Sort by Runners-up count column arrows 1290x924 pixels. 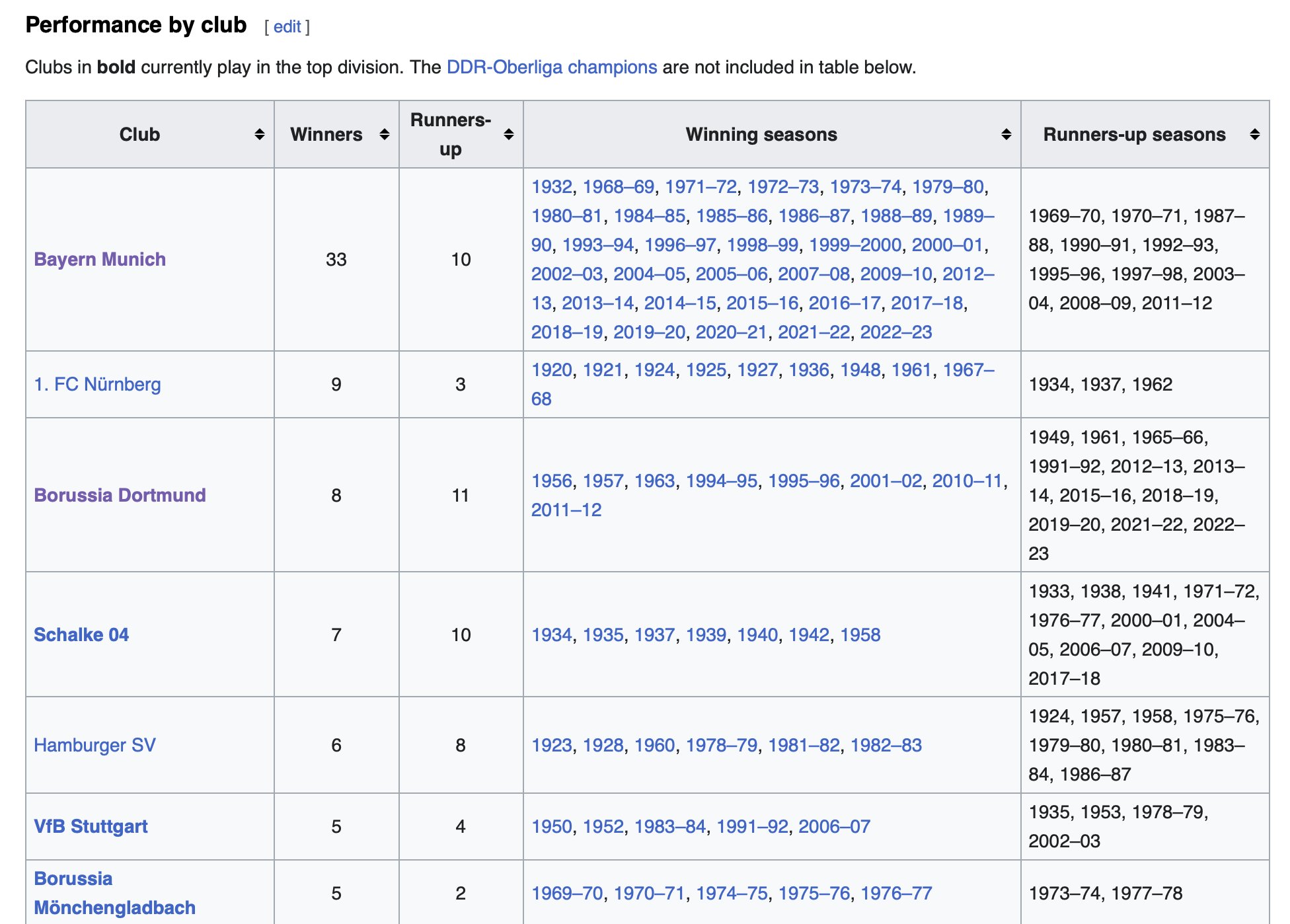pos(509,134)
